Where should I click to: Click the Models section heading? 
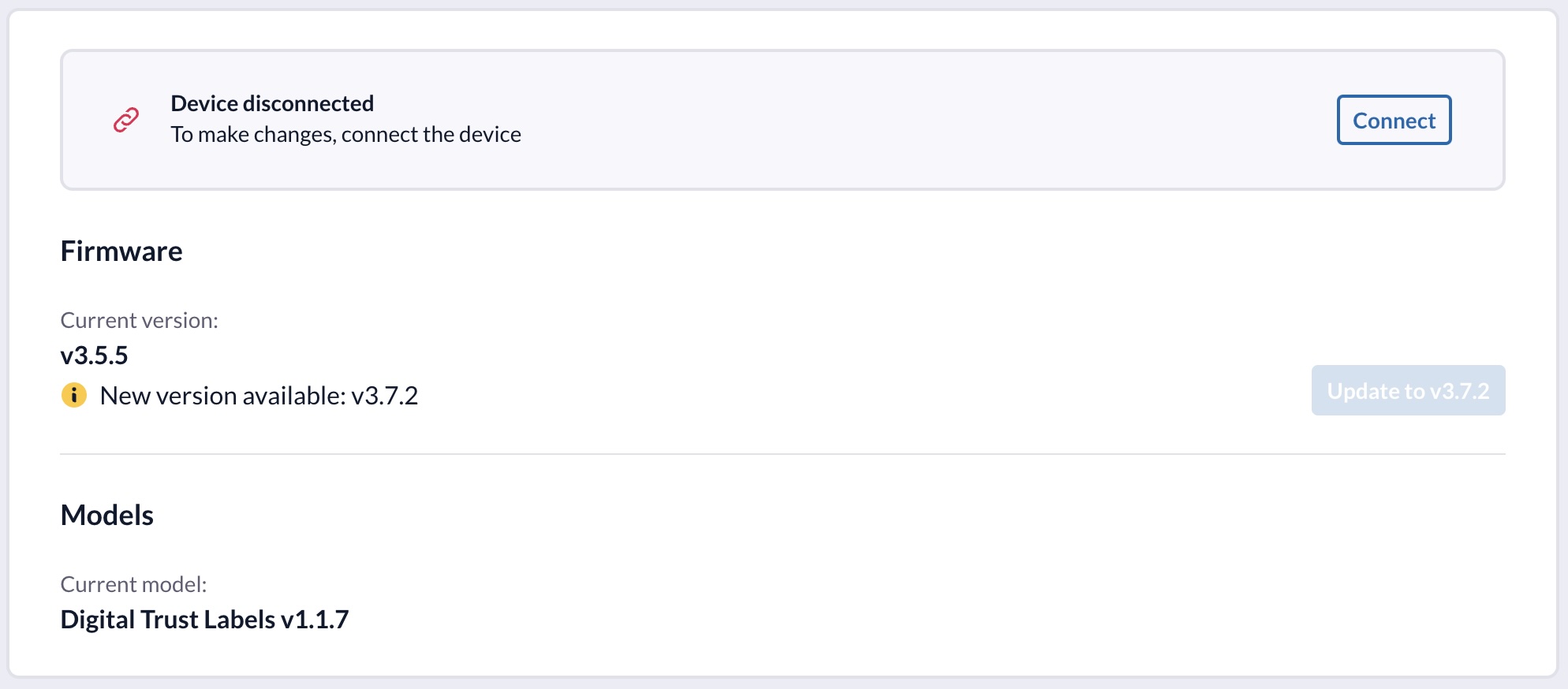coord(107,516)
